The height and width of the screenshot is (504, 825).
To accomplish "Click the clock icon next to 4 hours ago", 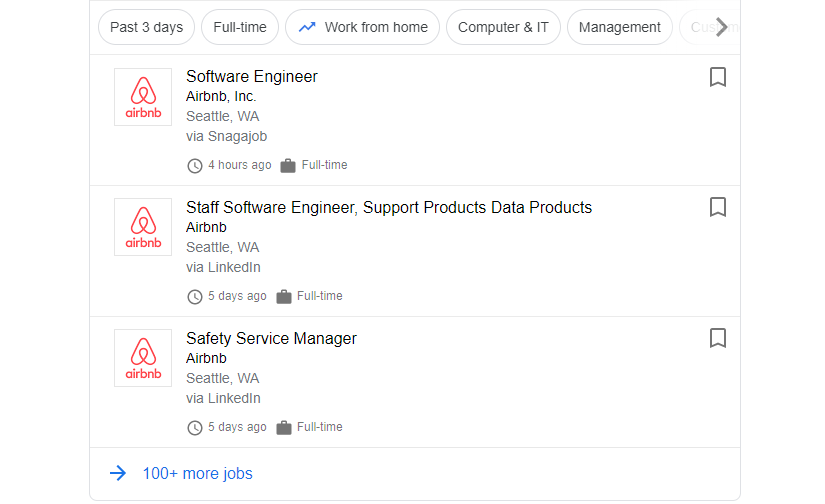I will 195,166.
